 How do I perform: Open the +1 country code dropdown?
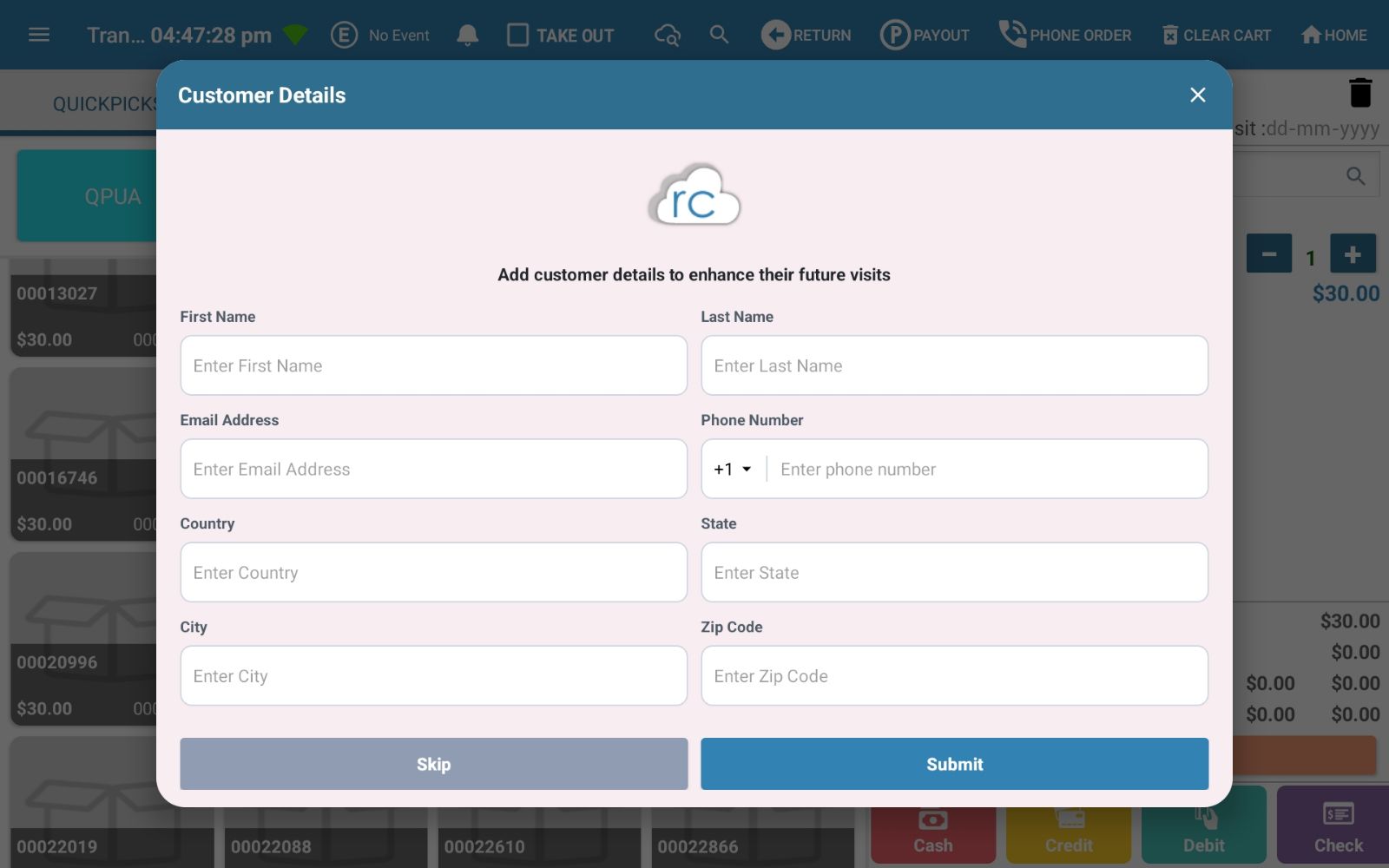(x=733, y=469)
